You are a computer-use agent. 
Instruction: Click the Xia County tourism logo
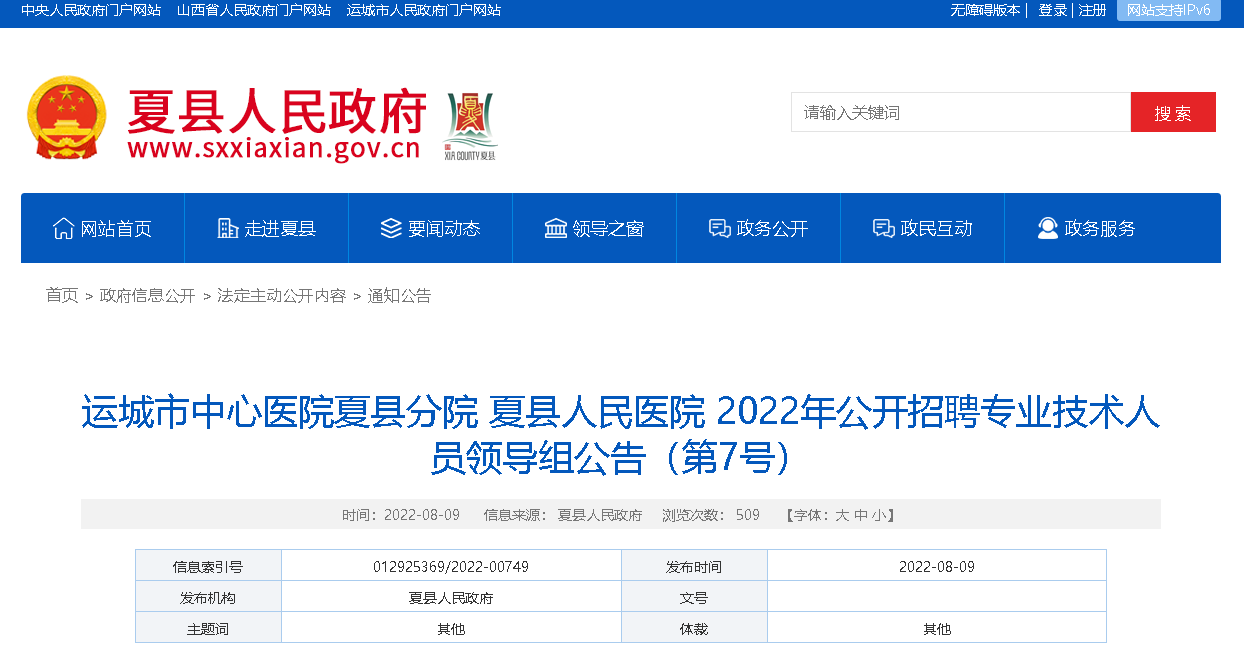[470, 126]
